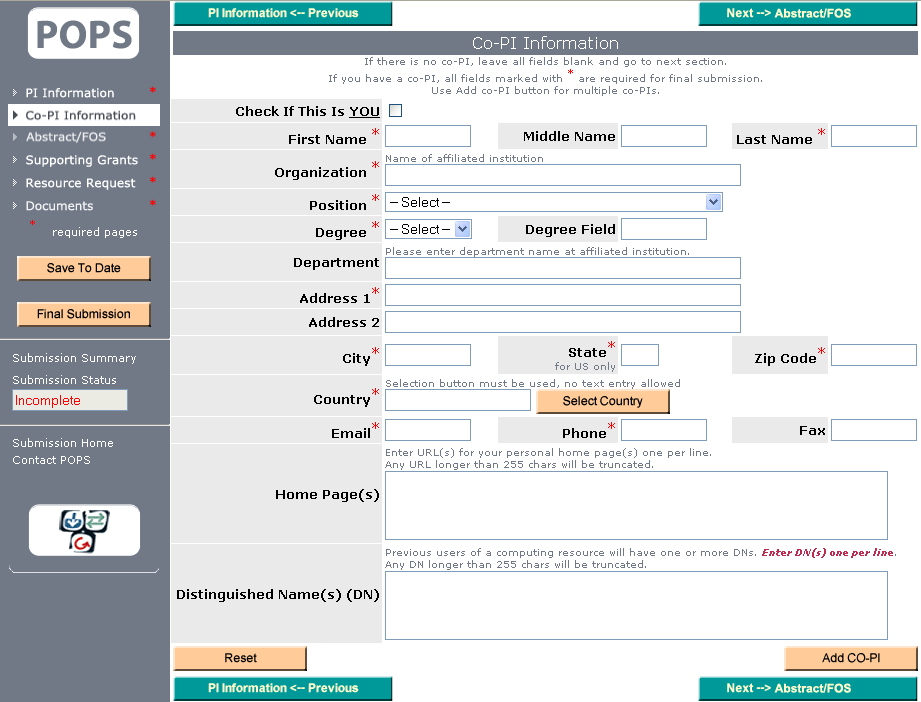Open Resource Request sidebar page
The height and width of the screenshot is (702, 921).
click(80, 183)
